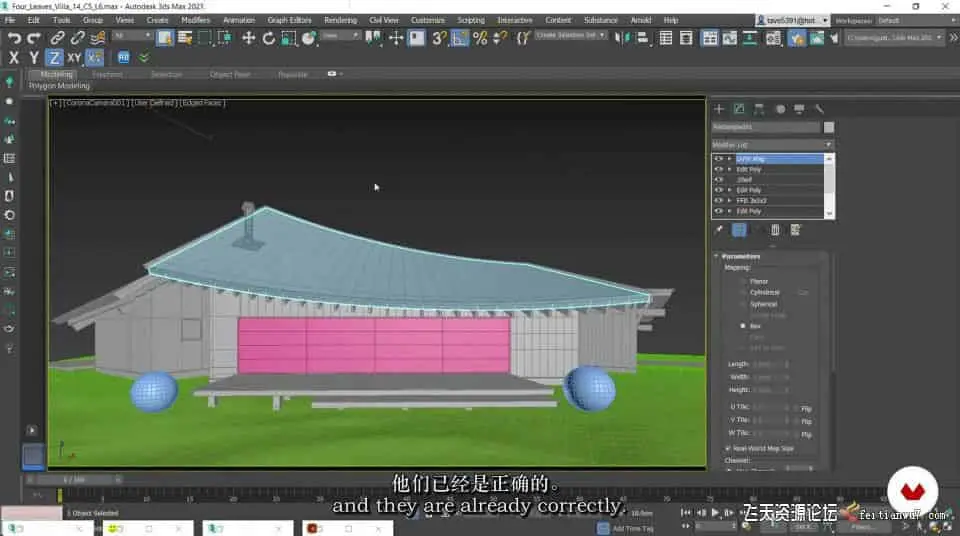Toggle Real-World Map Size checkbox
Image resolution: width=960 pixels, height=536 pixels.
(x=728, y=448)
